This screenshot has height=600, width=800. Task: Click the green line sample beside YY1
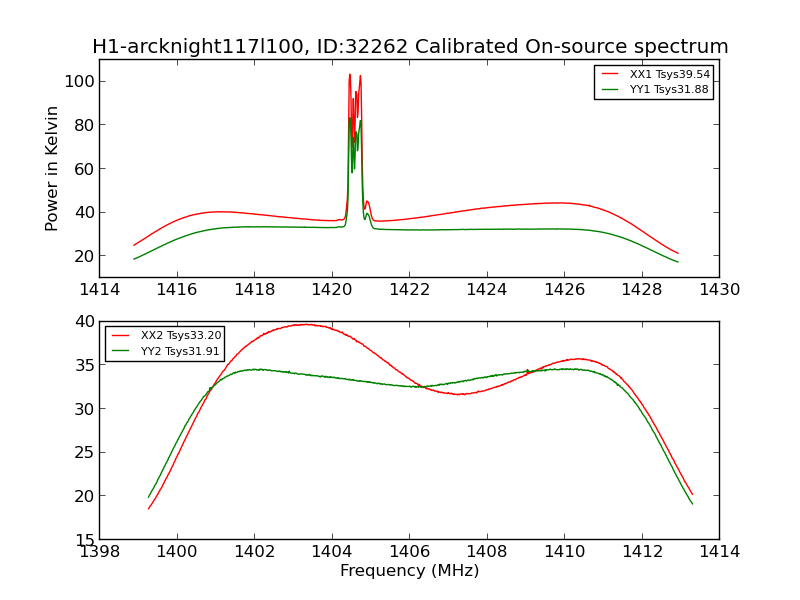click(x=610, y=89)
